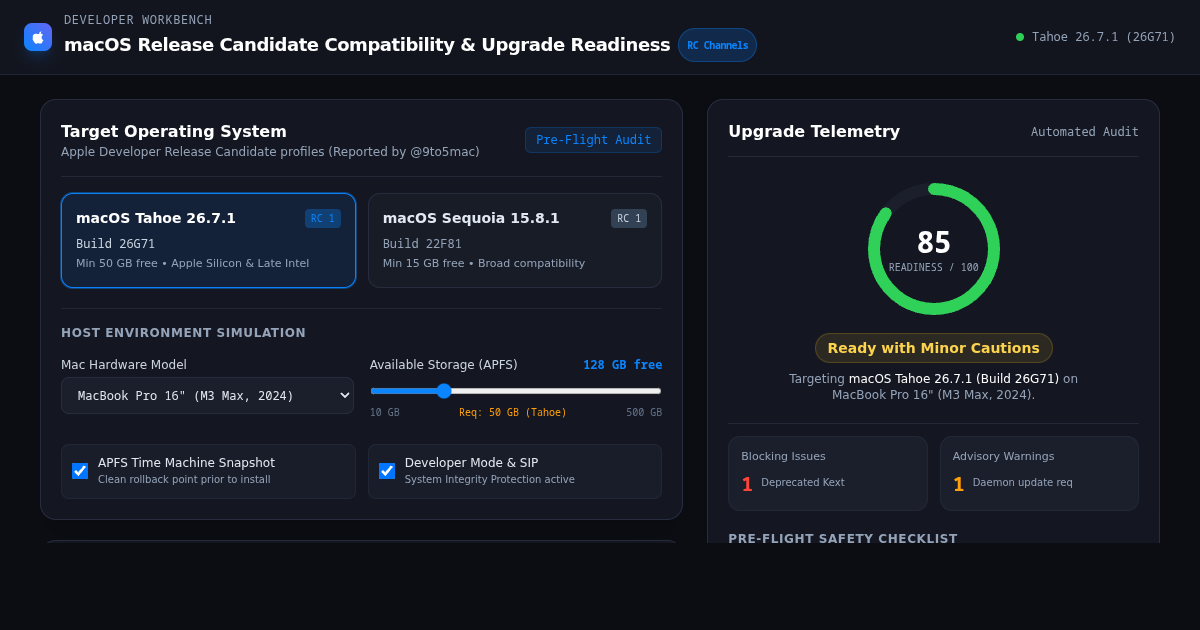This screenshot has width=1200, height=630.
Task: Click the Req: 50 GB (Tahoe) label
Action: pyautogui.click(x=513, y=412)
